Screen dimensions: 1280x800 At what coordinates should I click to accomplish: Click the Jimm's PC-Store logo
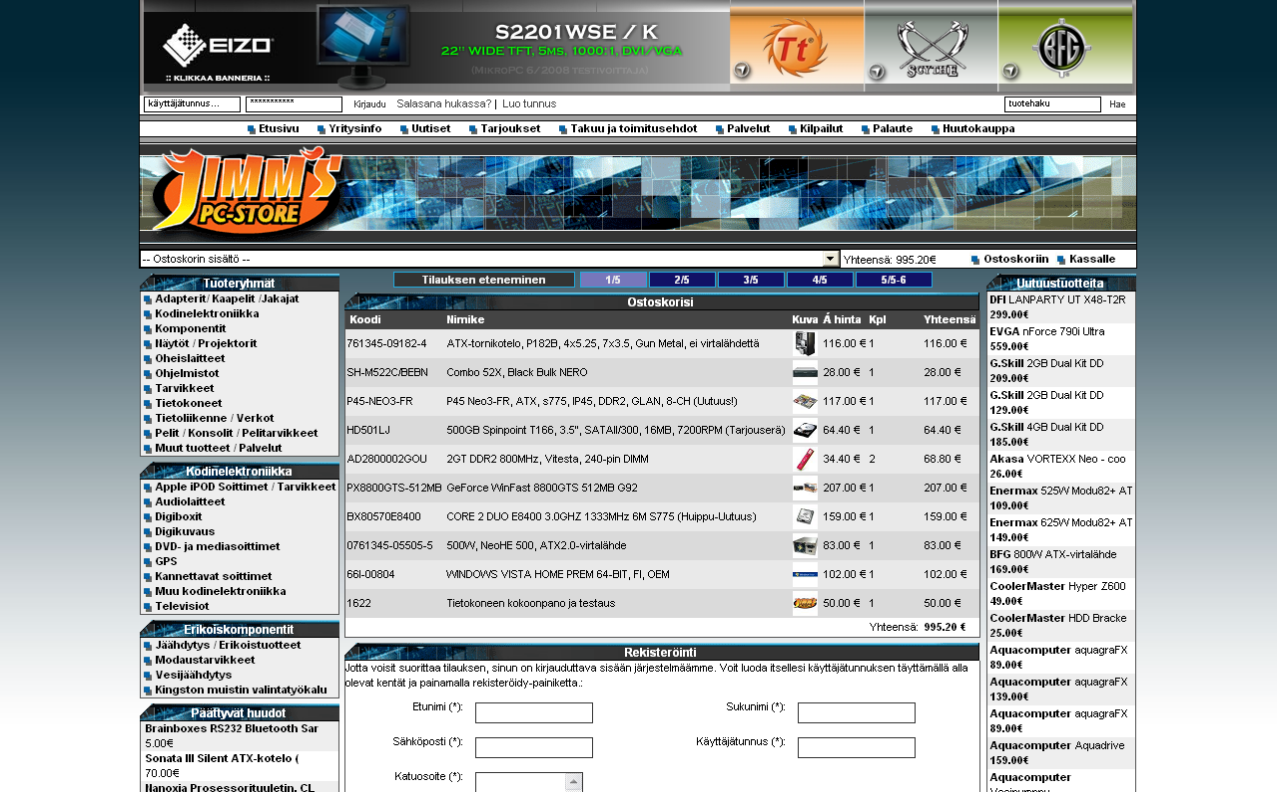click(240, 190)
